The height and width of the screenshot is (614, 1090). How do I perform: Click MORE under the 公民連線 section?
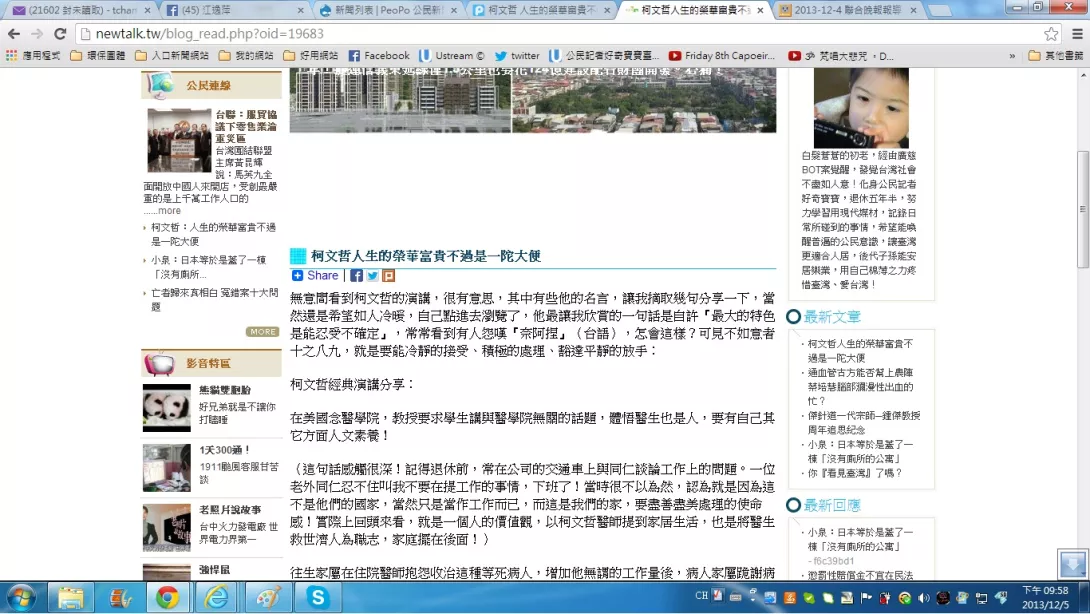coord(263,332)
